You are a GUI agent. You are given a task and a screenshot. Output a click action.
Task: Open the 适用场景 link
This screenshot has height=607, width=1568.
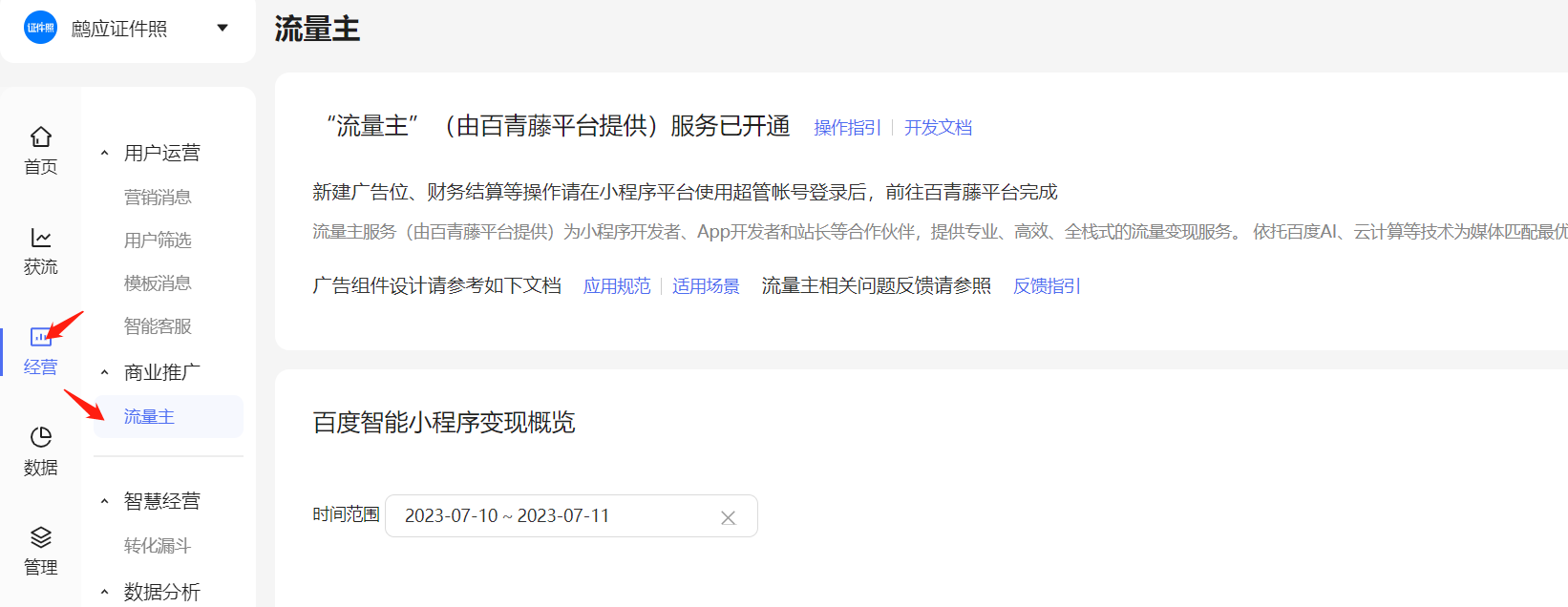tap(706, 285)
